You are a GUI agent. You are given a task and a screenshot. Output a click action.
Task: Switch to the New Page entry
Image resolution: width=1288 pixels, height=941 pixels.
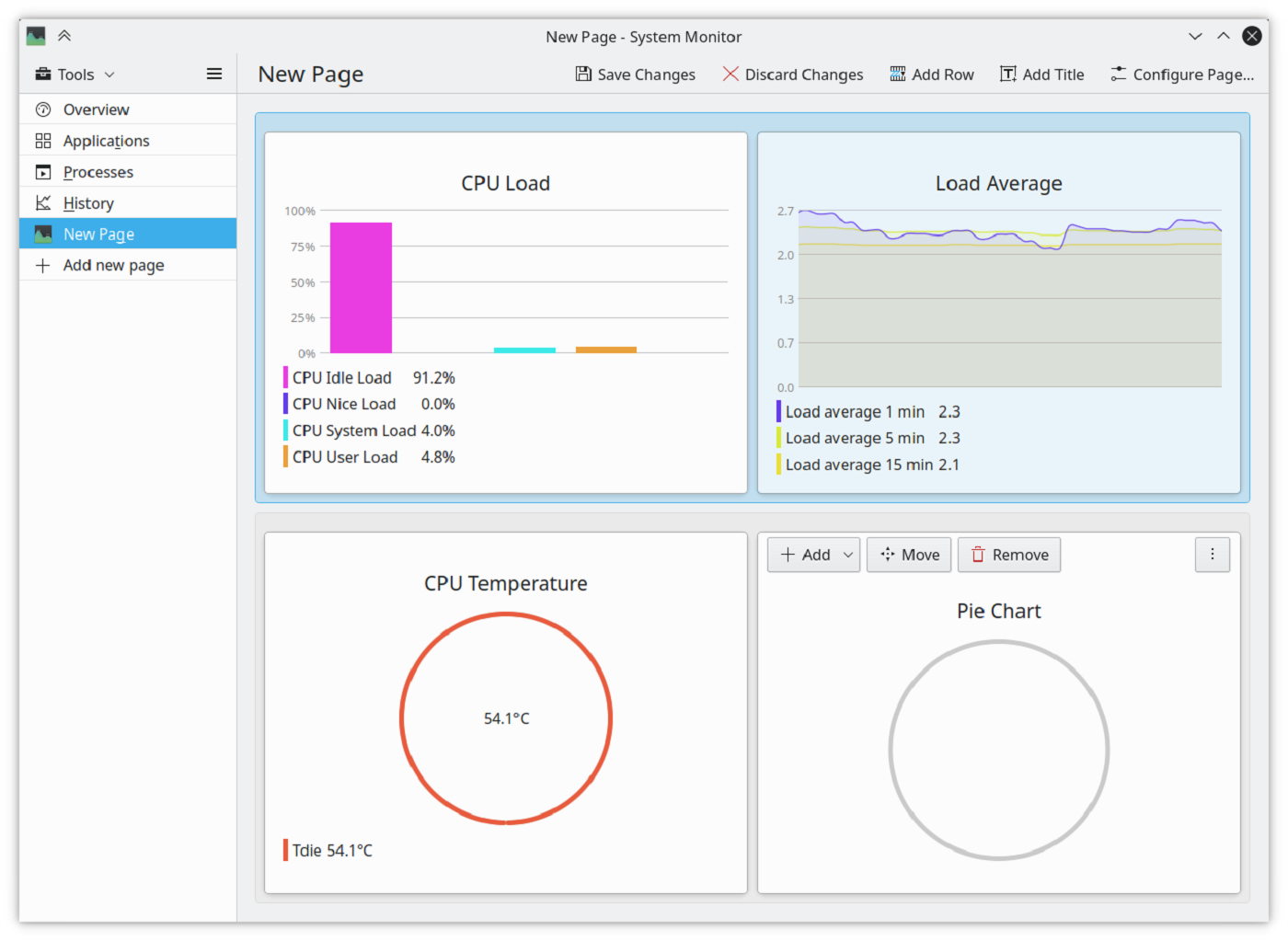point(98,234)
